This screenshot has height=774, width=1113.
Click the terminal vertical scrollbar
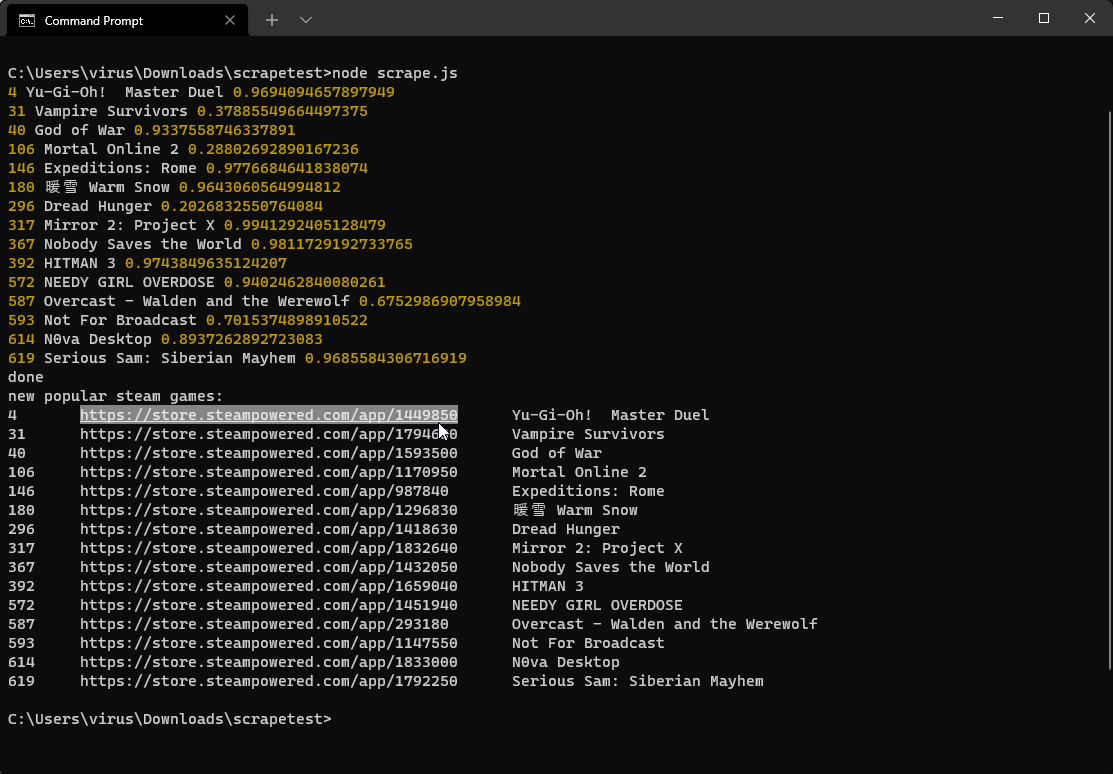1109,391
